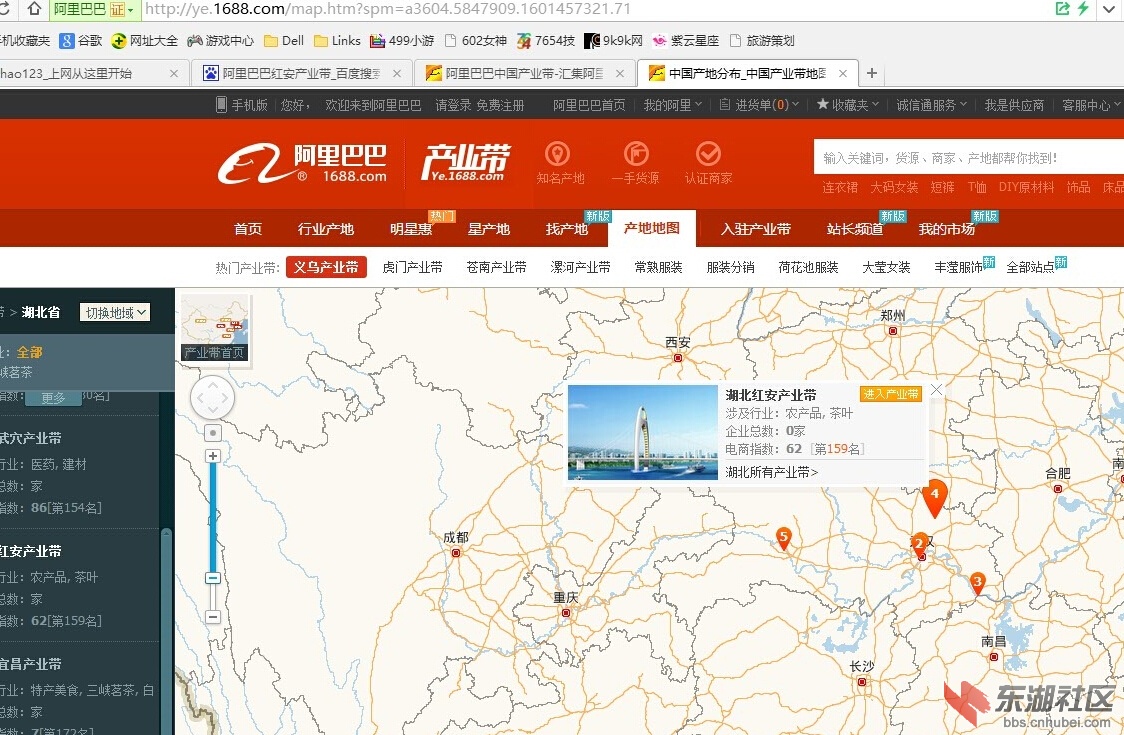The width and height of the screenshot is (1124, 735).
Task: Switch to the 阿里巴巴中国产业带 tab
Action: pyautogui.click(x=524, y=73)
